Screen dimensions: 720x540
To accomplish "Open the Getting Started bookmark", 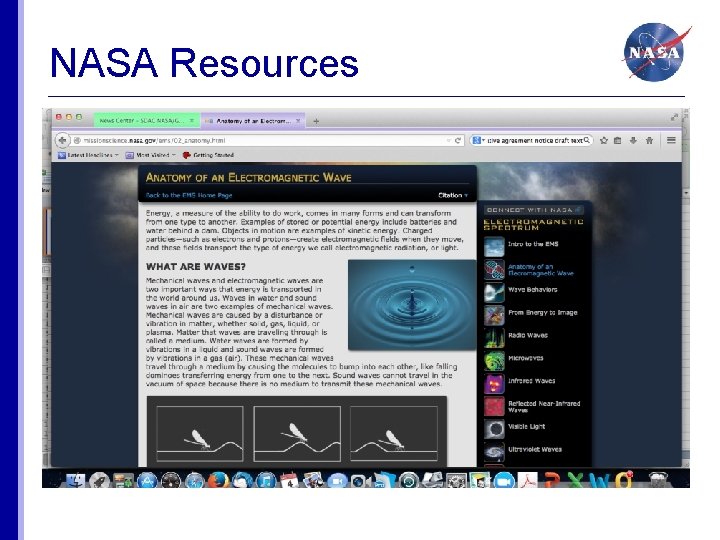I will pyautogui.click(x=208, y=155).
